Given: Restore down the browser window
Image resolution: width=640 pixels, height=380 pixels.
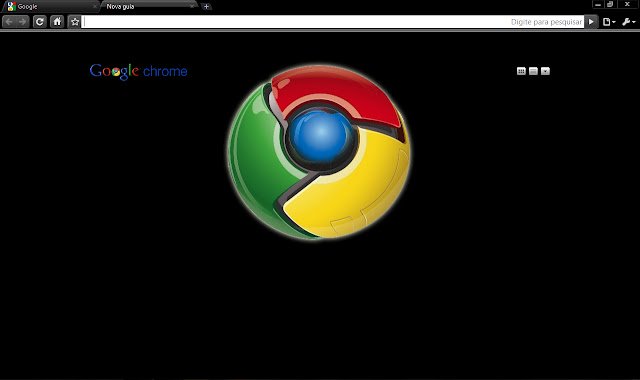Looking at the screenshot, I should point(610,4).
